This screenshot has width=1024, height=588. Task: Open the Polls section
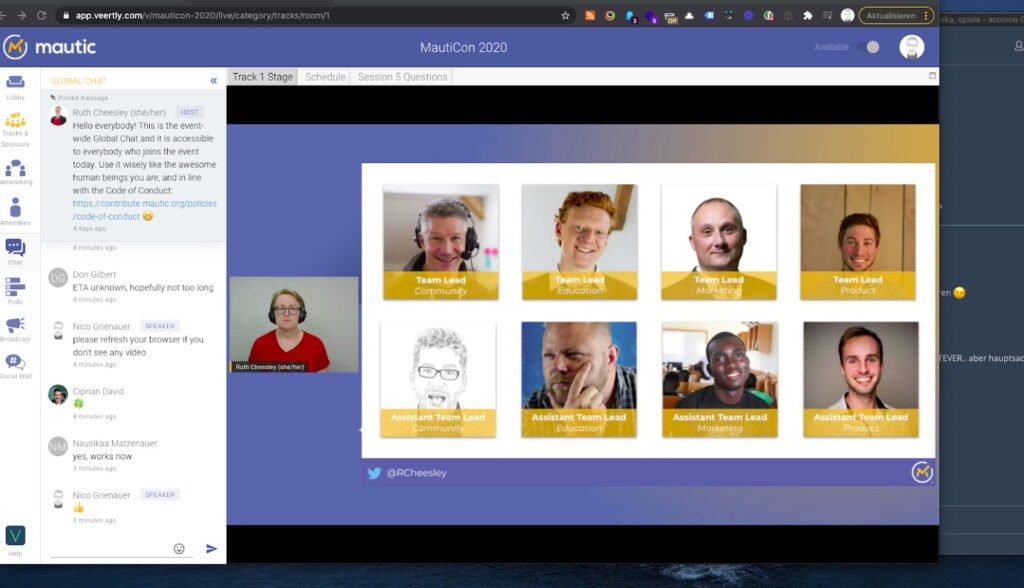15,291
